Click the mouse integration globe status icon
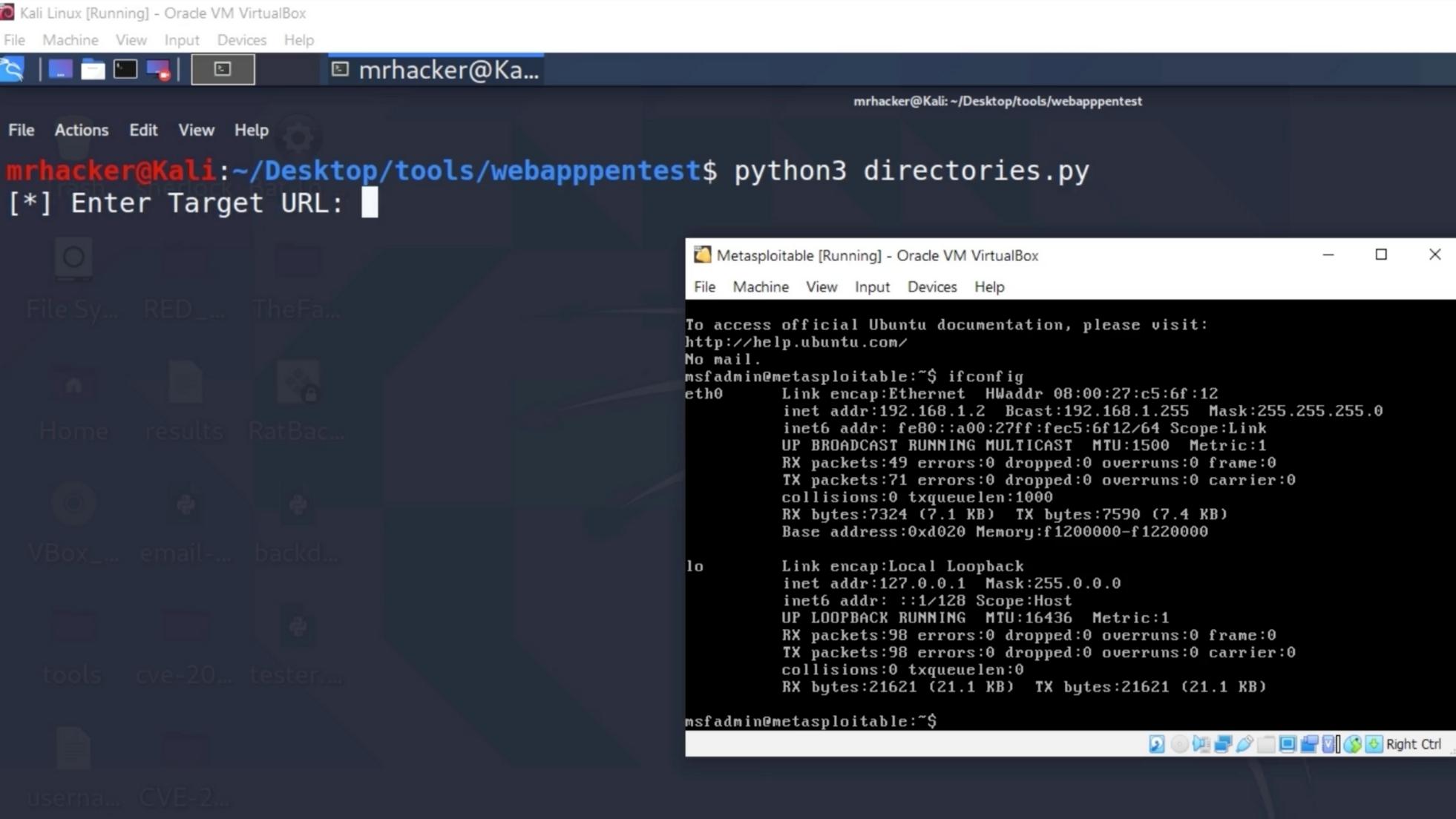This screenshot has width=1456, height=819. tap(1352, 744)
